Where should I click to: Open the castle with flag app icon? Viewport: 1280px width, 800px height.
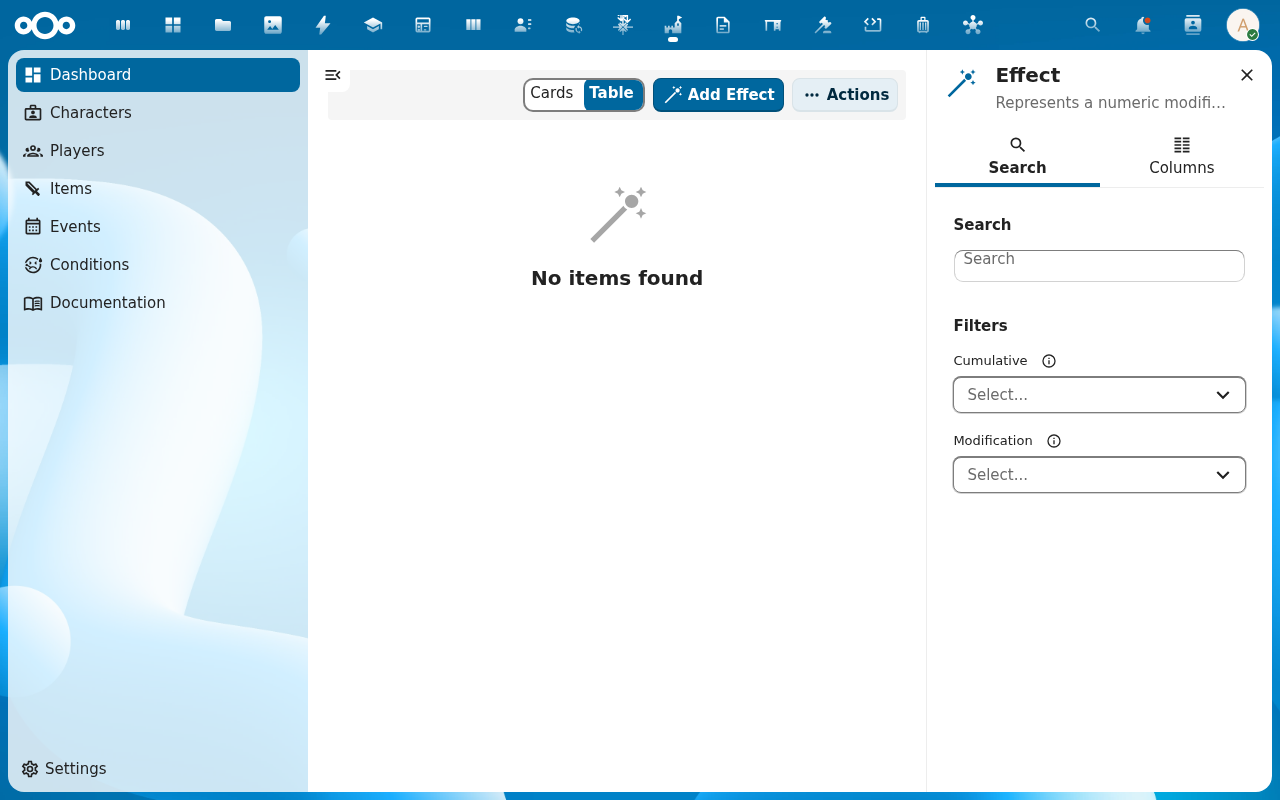673,25
